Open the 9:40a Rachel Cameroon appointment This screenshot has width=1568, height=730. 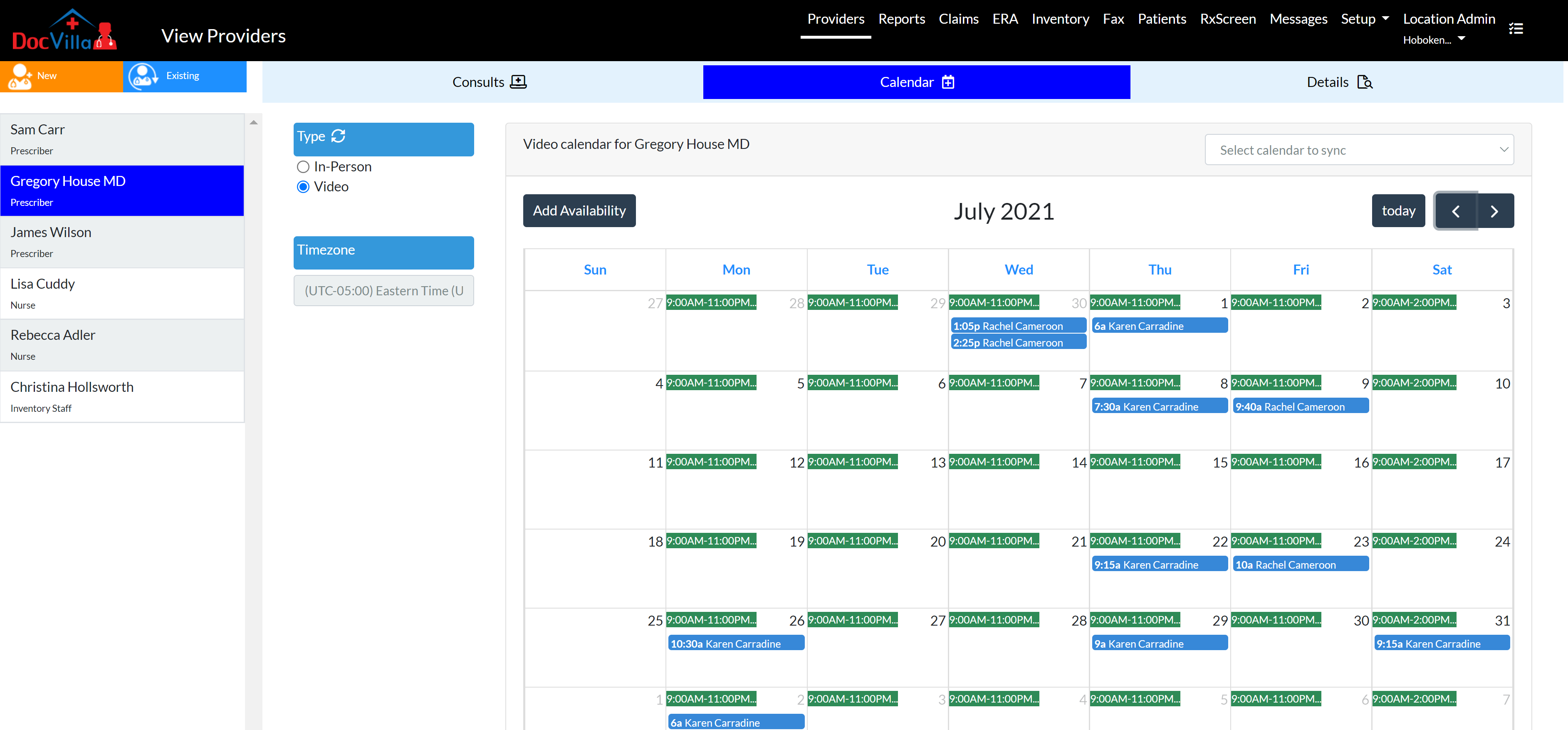tap(1300, 407)
